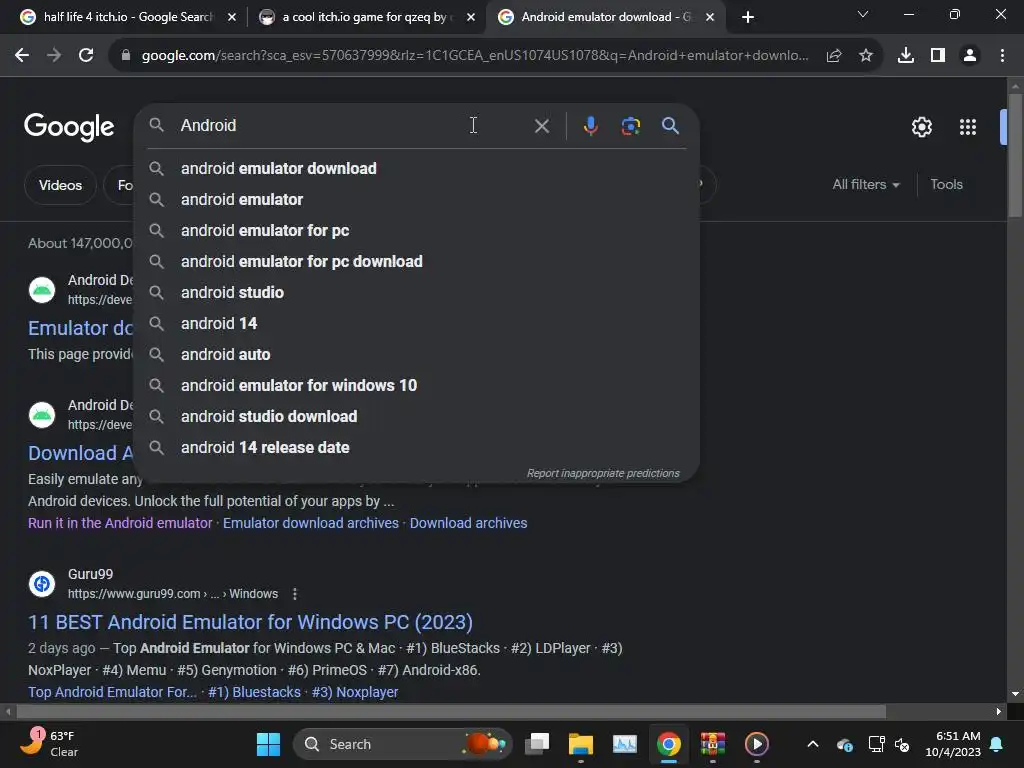Expand the All filters dropdown
This screenshot has width=1024, height=768.
(x=865, y=185)
